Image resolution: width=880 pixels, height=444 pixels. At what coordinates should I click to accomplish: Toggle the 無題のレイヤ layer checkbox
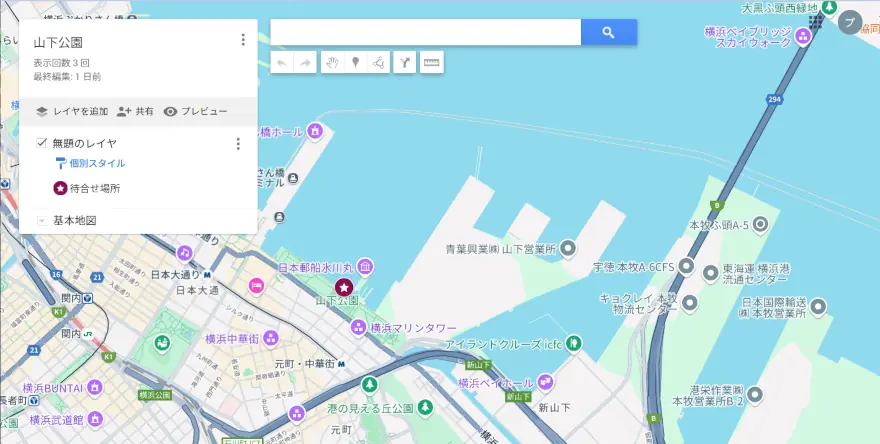(42, 143)
